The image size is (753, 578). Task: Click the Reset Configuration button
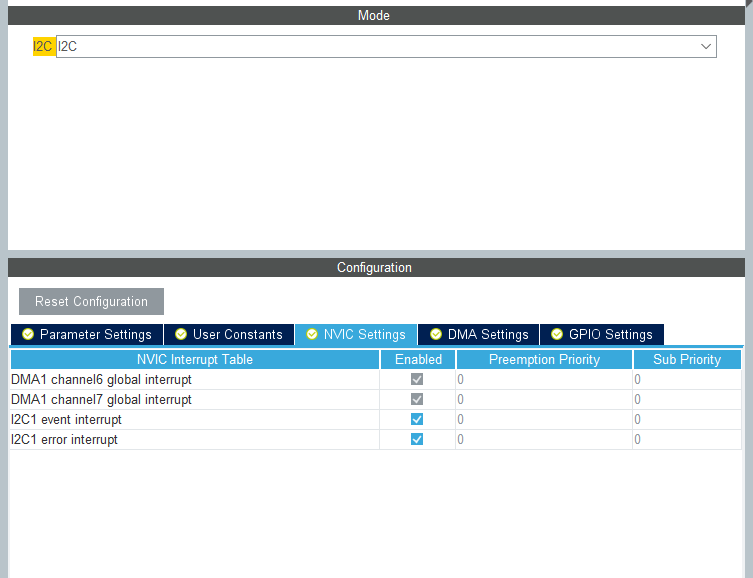(91, 301)
